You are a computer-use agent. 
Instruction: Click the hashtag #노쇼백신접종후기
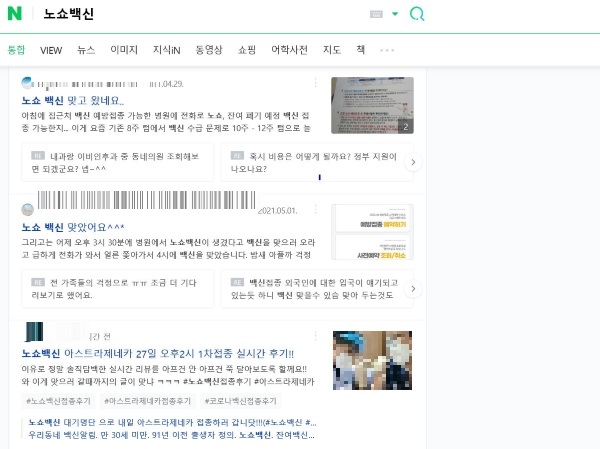click(x=58, y=401)
